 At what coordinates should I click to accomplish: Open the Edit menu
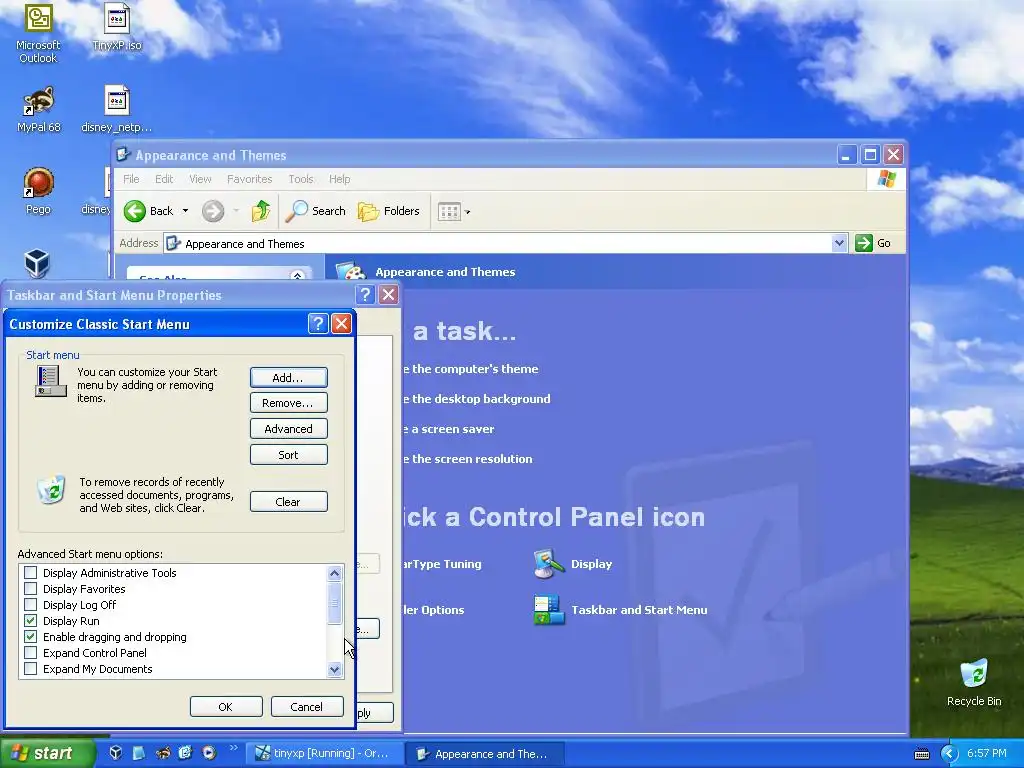(x=164, y=179)
